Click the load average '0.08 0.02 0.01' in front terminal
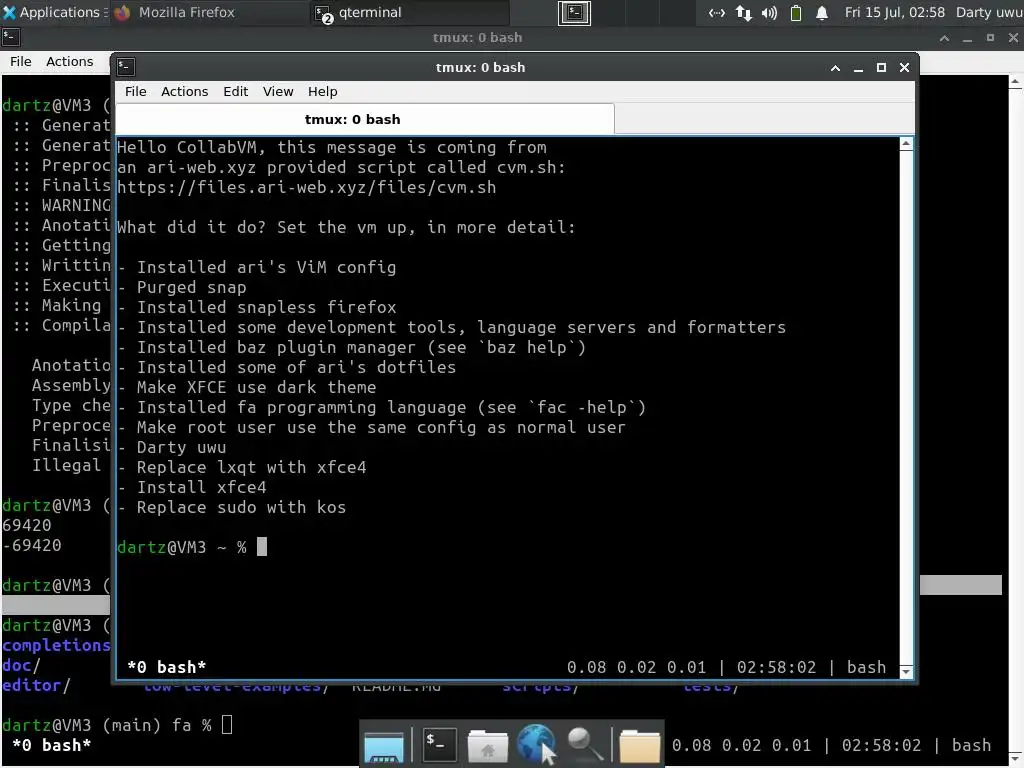 (636, 667)
